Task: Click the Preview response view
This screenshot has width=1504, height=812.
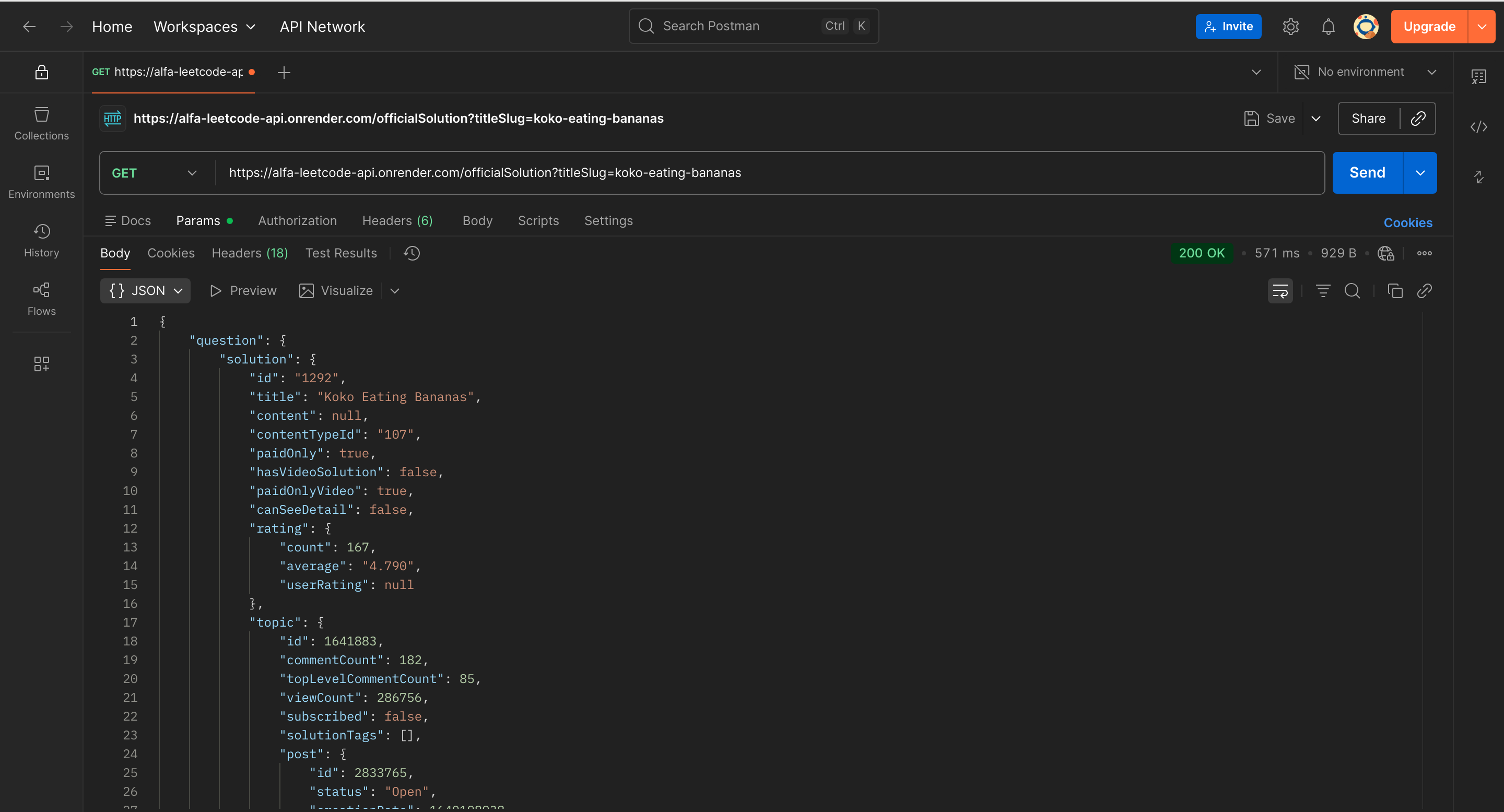Action: click(243, 291)
